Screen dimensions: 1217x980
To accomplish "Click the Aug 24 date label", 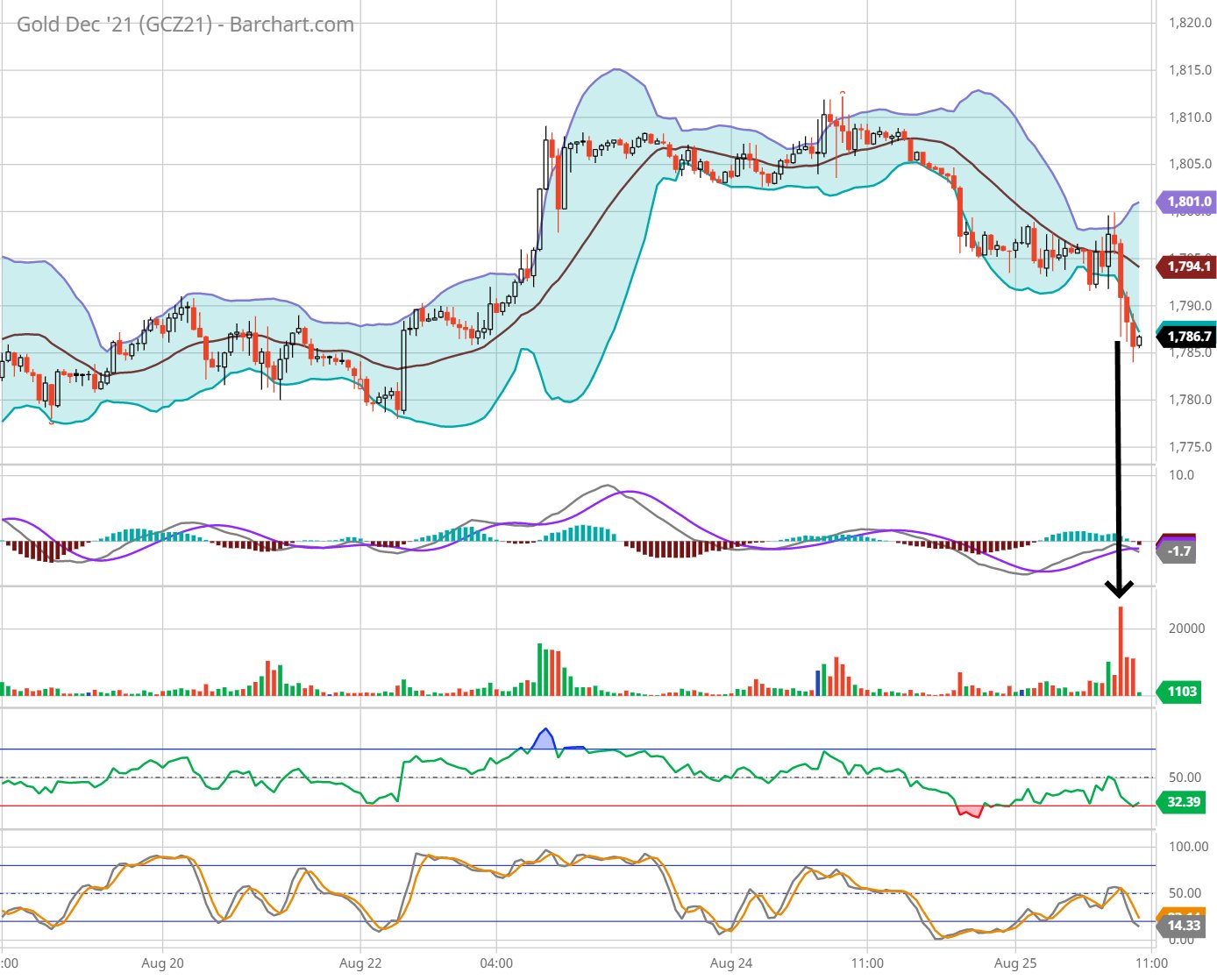I will click(x=730, y=963).
